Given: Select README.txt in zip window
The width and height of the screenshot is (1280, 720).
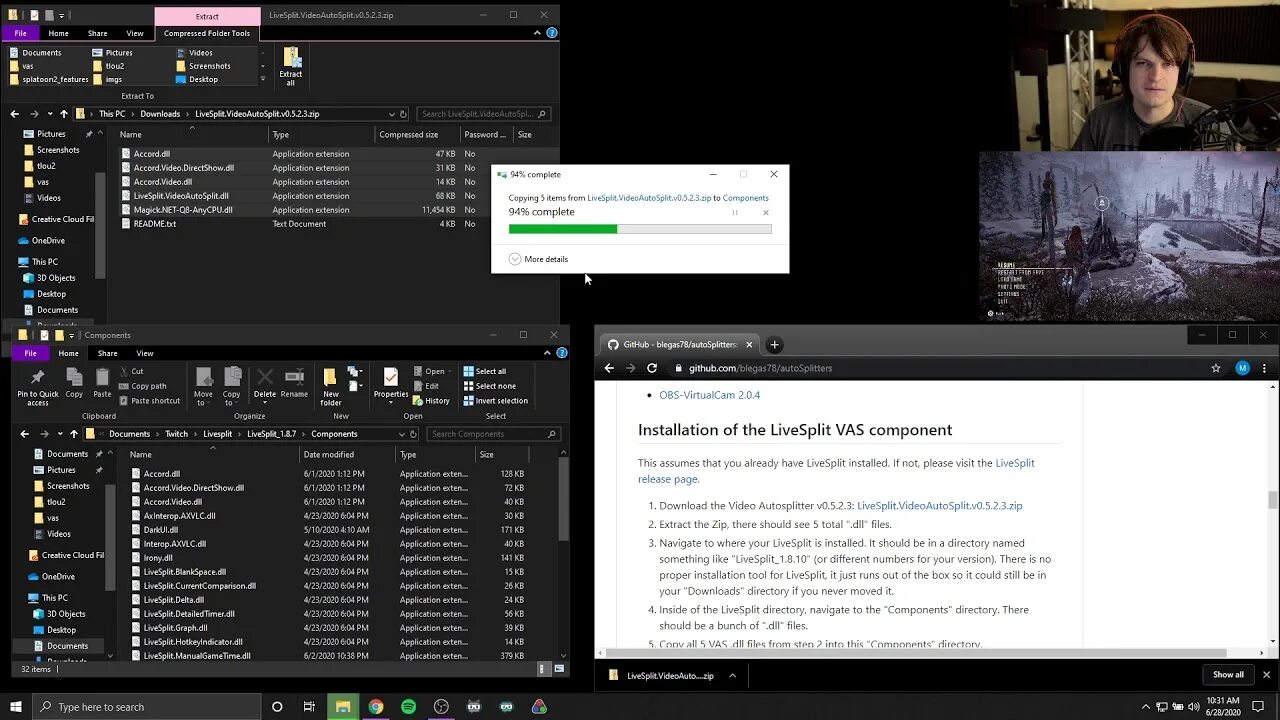Looking at the screenshot, I should 155,224.
